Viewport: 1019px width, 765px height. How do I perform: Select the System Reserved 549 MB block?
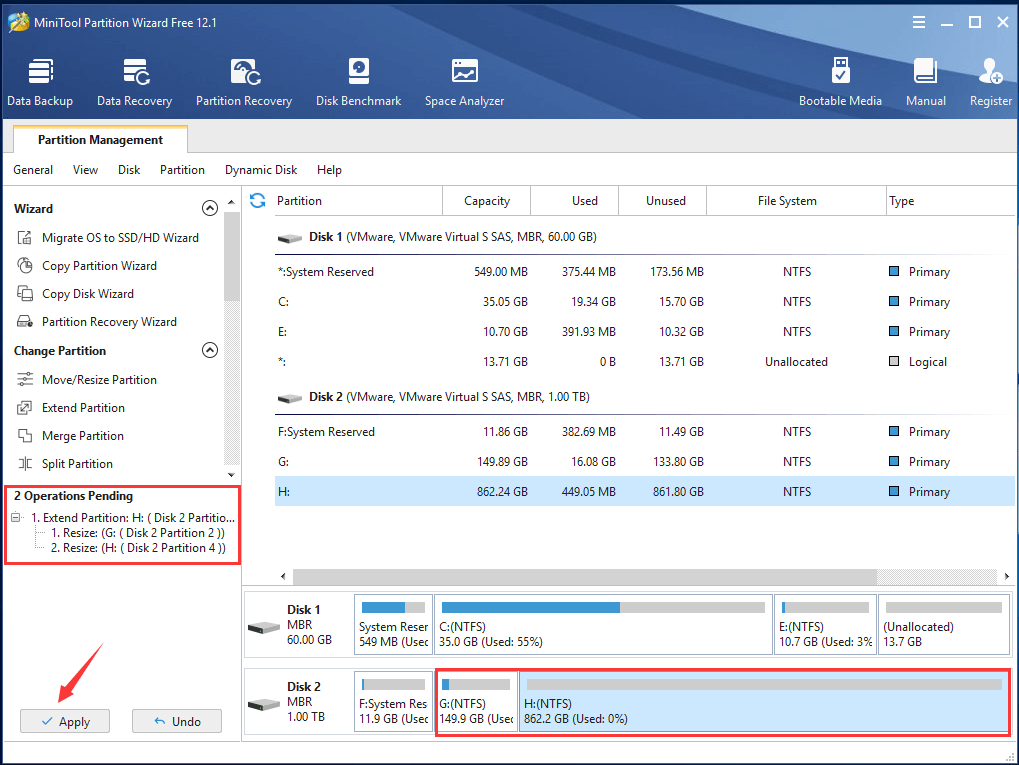click(393, 625)
